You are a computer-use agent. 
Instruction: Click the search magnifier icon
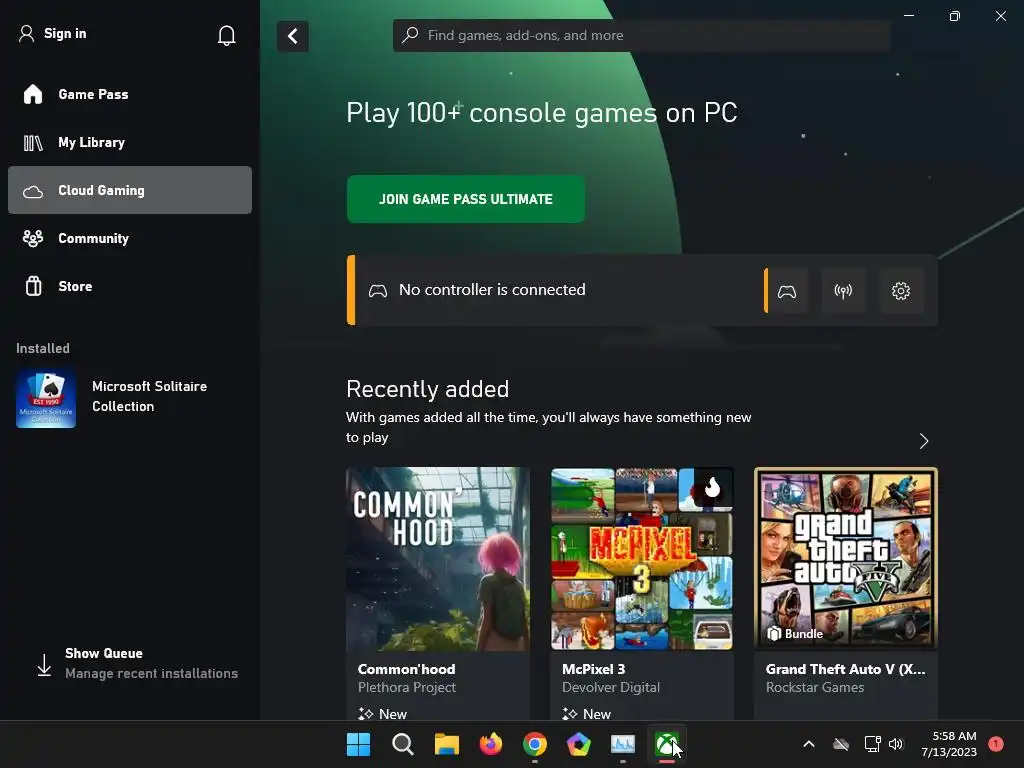click(x=410, y=35)
